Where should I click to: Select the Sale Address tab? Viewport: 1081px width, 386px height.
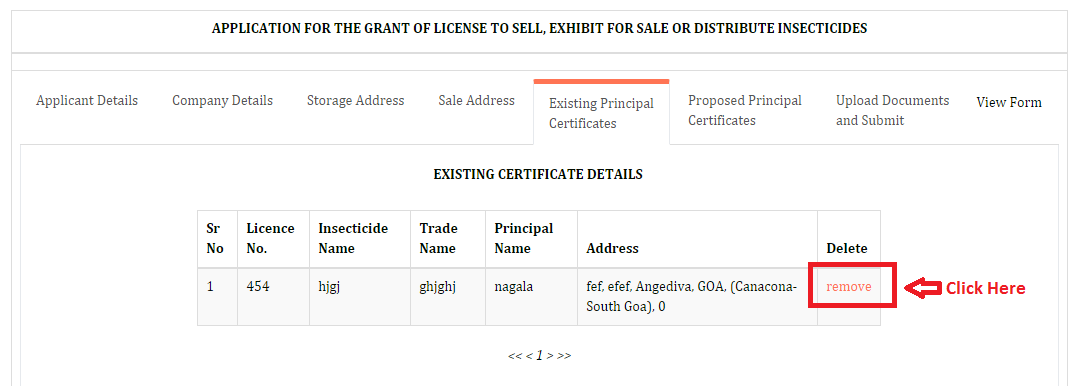[476, 101]
